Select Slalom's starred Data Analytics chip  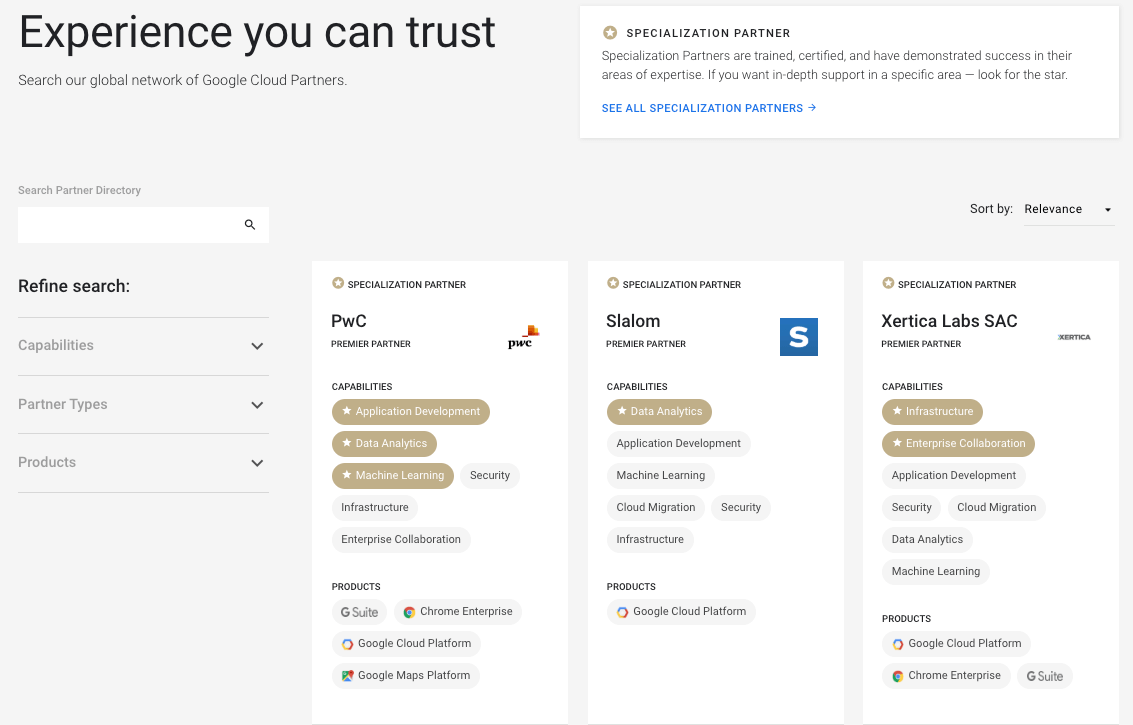point(659,412)
